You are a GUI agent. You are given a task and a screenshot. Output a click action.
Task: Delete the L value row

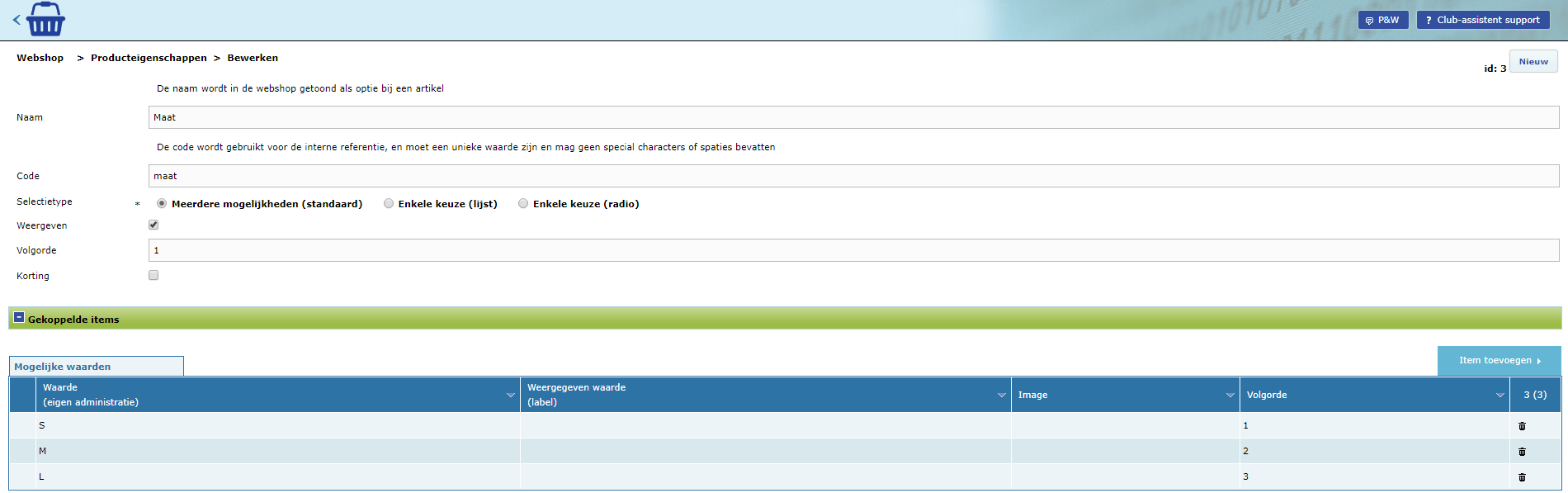pos(1522,477)
